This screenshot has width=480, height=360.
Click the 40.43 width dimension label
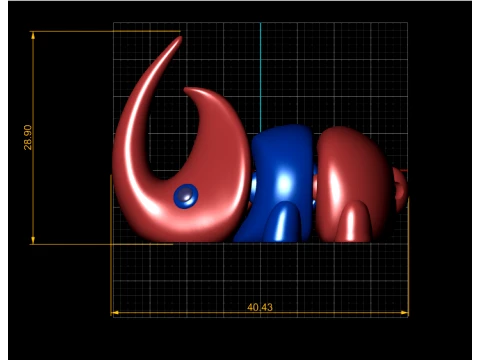click(260, 307)
